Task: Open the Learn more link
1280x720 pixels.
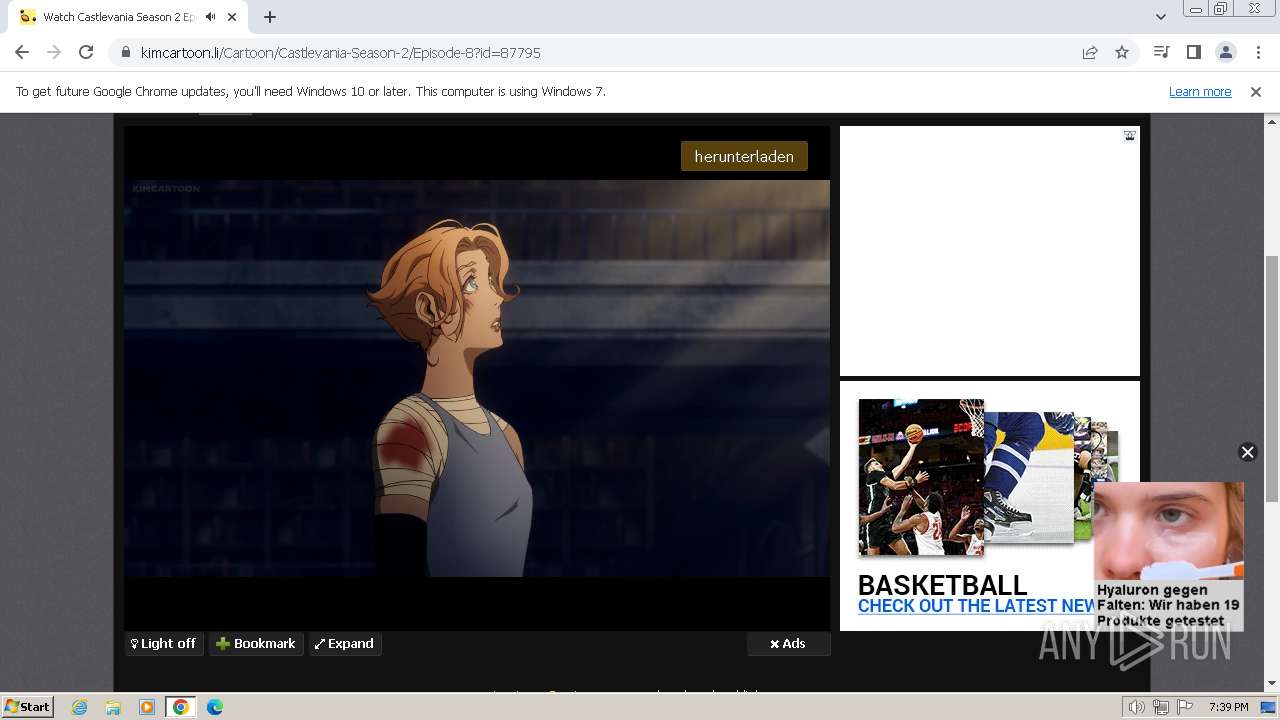Action: (x=1200, y=91)
